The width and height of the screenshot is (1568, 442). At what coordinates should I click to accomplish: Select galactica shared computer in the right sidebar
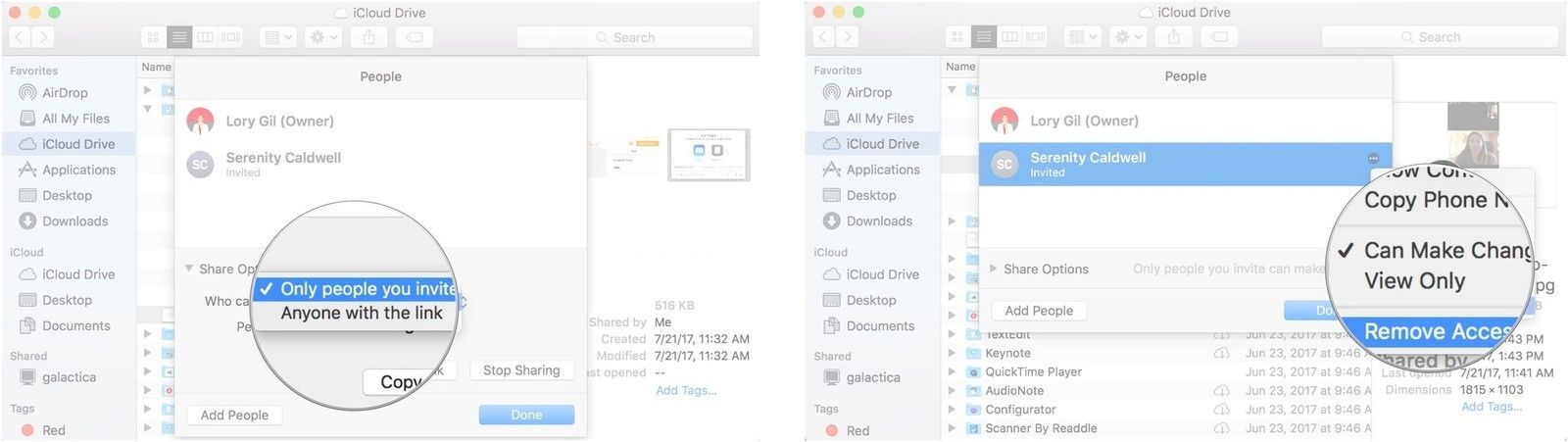coord(872,377)
